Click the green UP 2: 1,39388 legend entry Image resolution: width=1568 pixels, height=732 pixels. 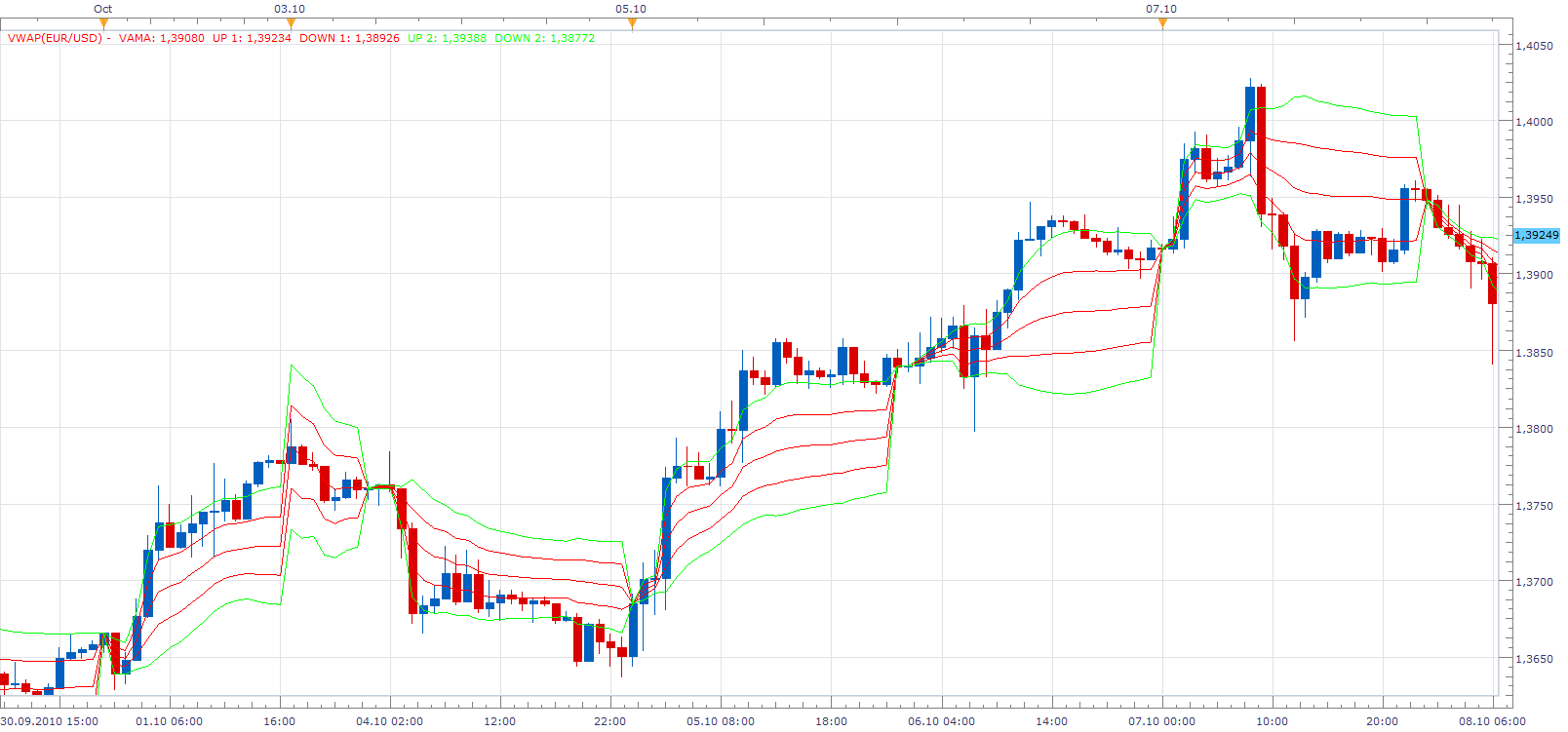[447, 39]
